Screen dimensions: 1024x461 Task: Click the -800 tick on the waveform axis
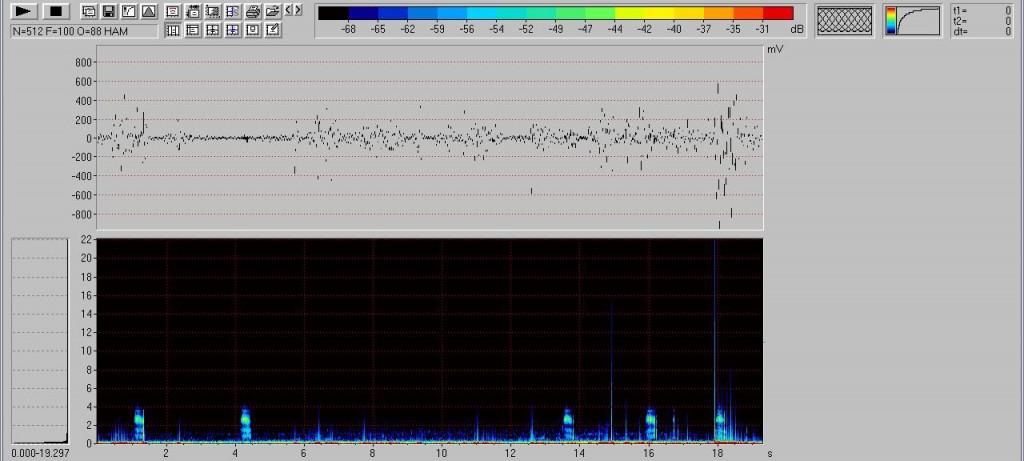point(82,214)
